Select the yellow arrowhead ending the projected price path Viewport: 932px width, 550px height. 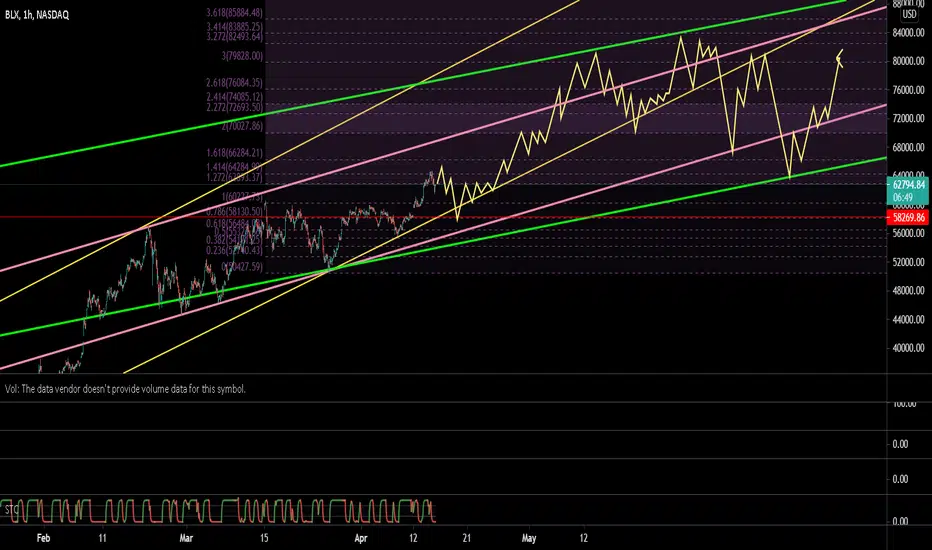coord(839,58)
